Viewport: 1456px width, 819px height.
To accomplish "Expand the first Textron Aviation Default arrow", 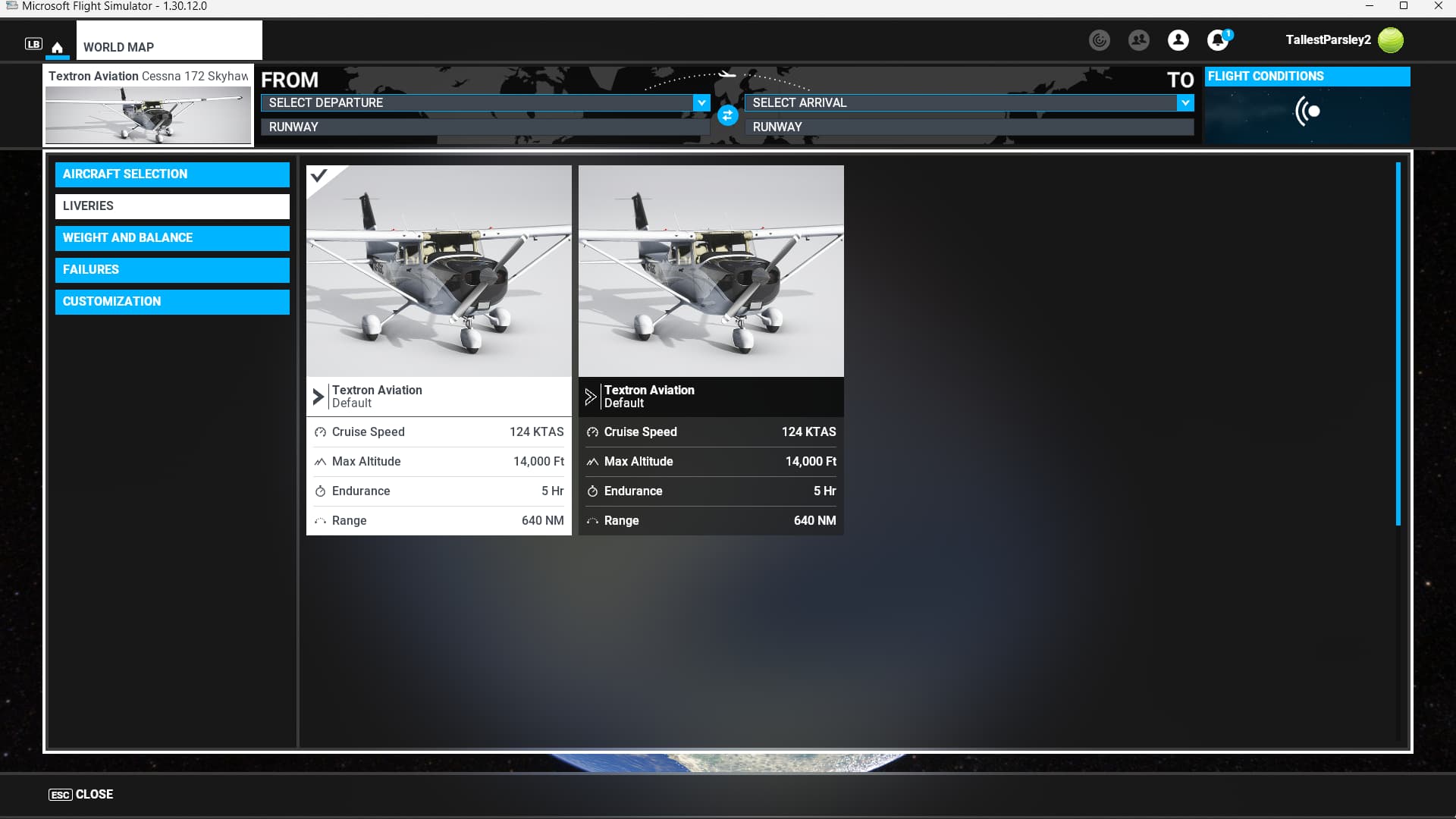I will pyautogui.click(x=318, y=397).
